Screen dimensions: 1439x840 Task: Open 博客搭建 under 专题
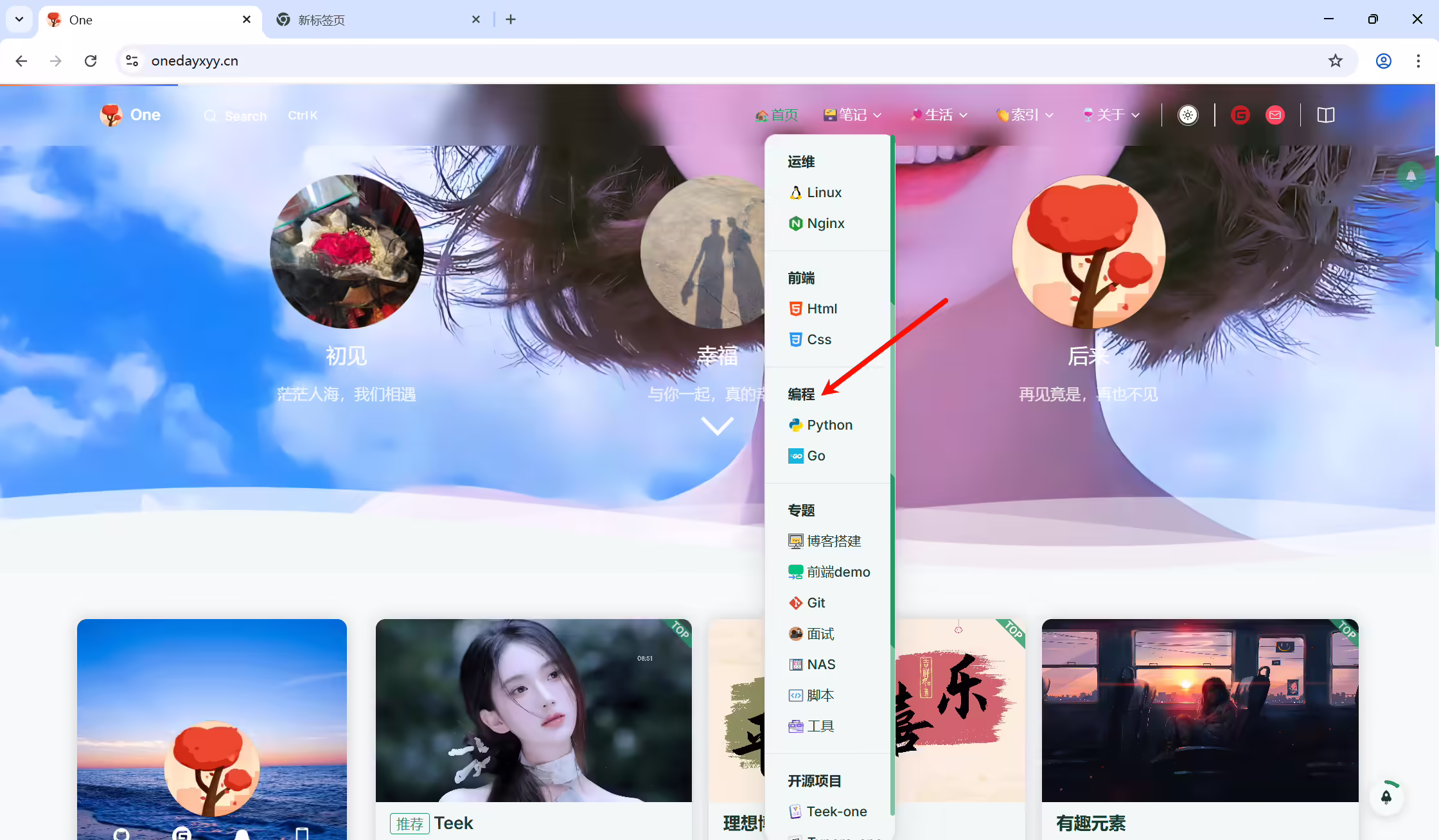pyautogui.click(x=825, y=541)
